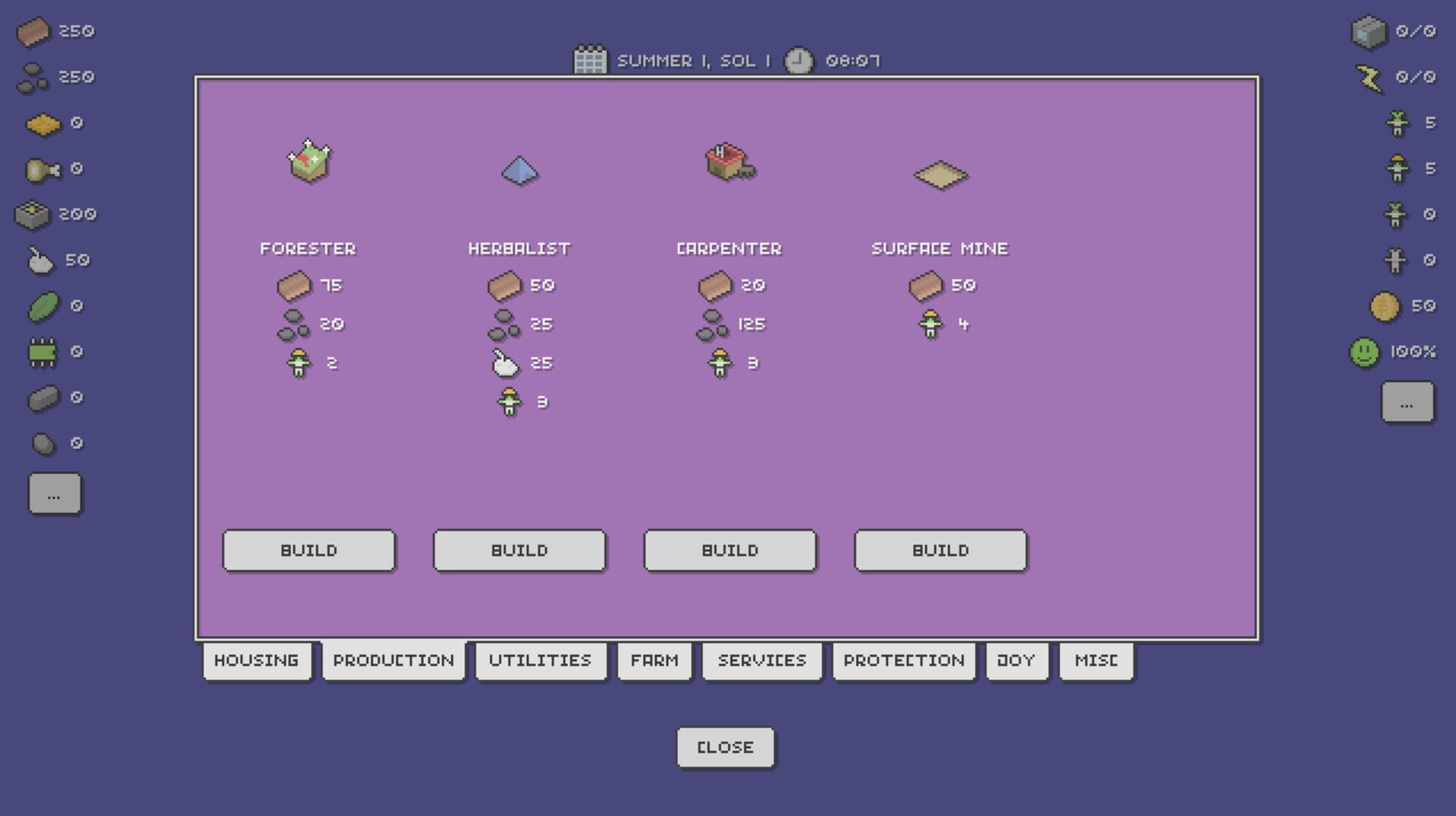Open the Utilities tab
Screen dimensions: 1456x816
(540, 661)
